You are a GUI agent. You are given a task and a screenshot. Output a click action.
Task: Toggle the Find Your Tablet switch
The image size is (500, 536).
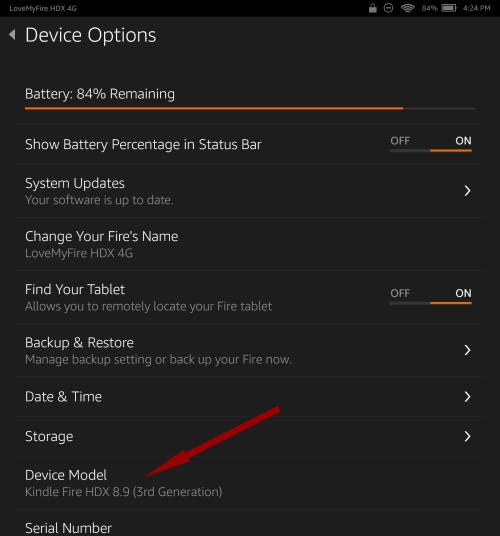(x=431, y=296)
